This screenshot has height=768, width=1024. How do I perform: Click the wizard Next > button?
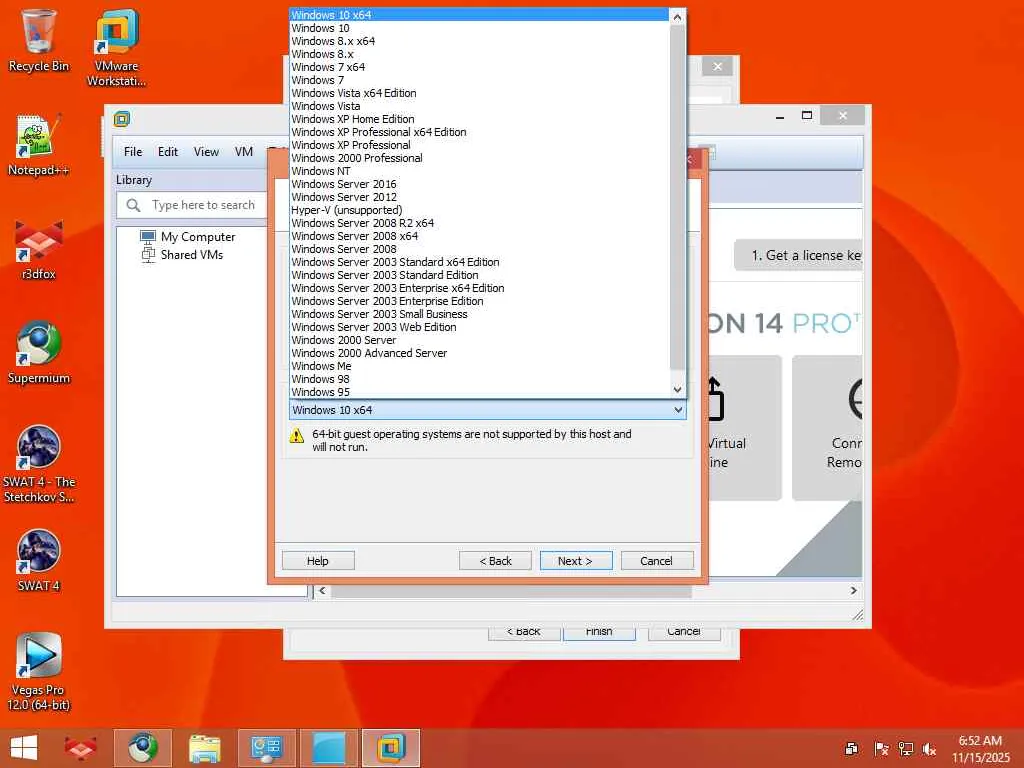coord(576,561)
